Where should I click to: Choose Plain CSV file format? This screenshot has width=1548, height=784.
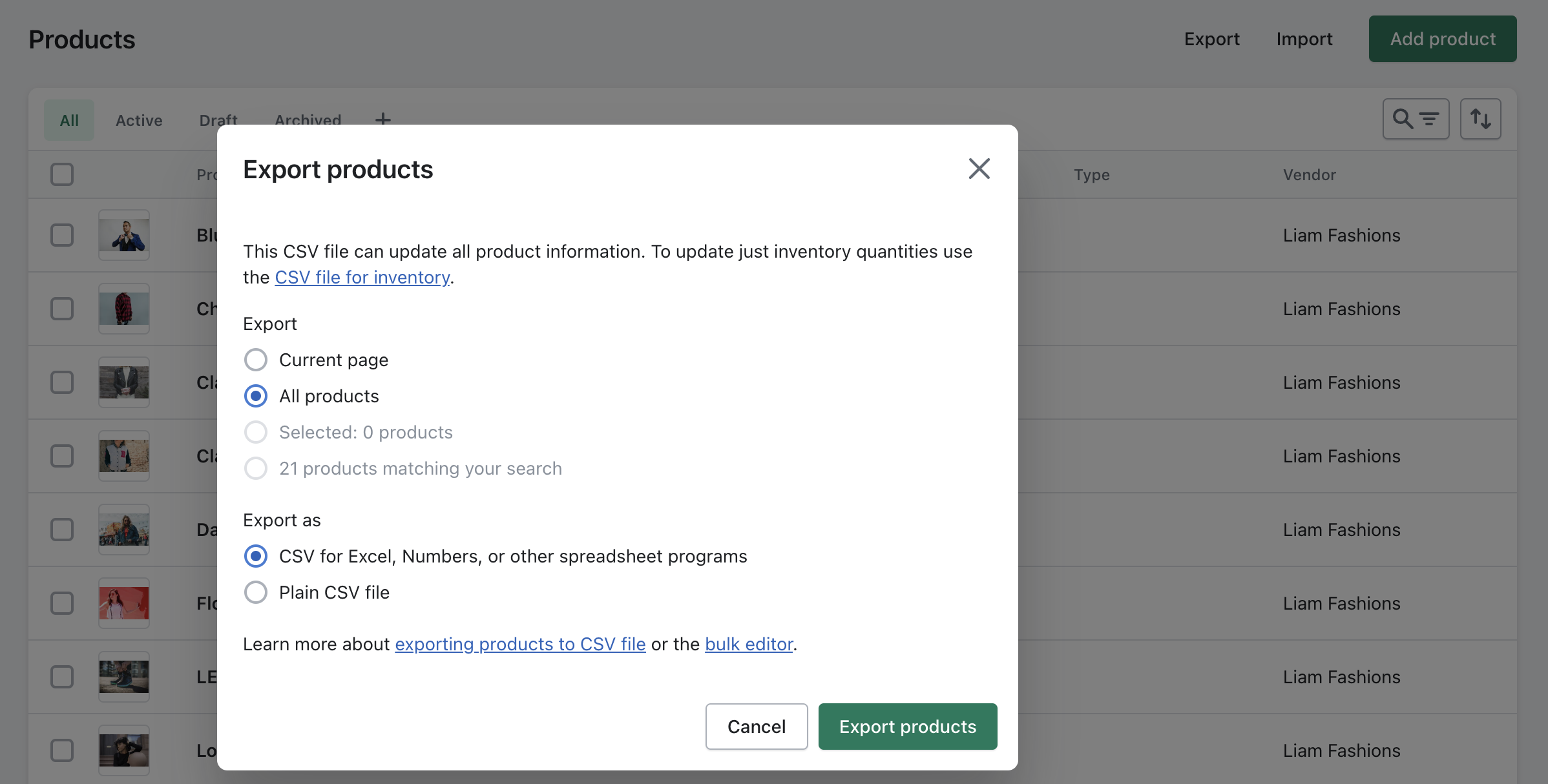(256, 592)
